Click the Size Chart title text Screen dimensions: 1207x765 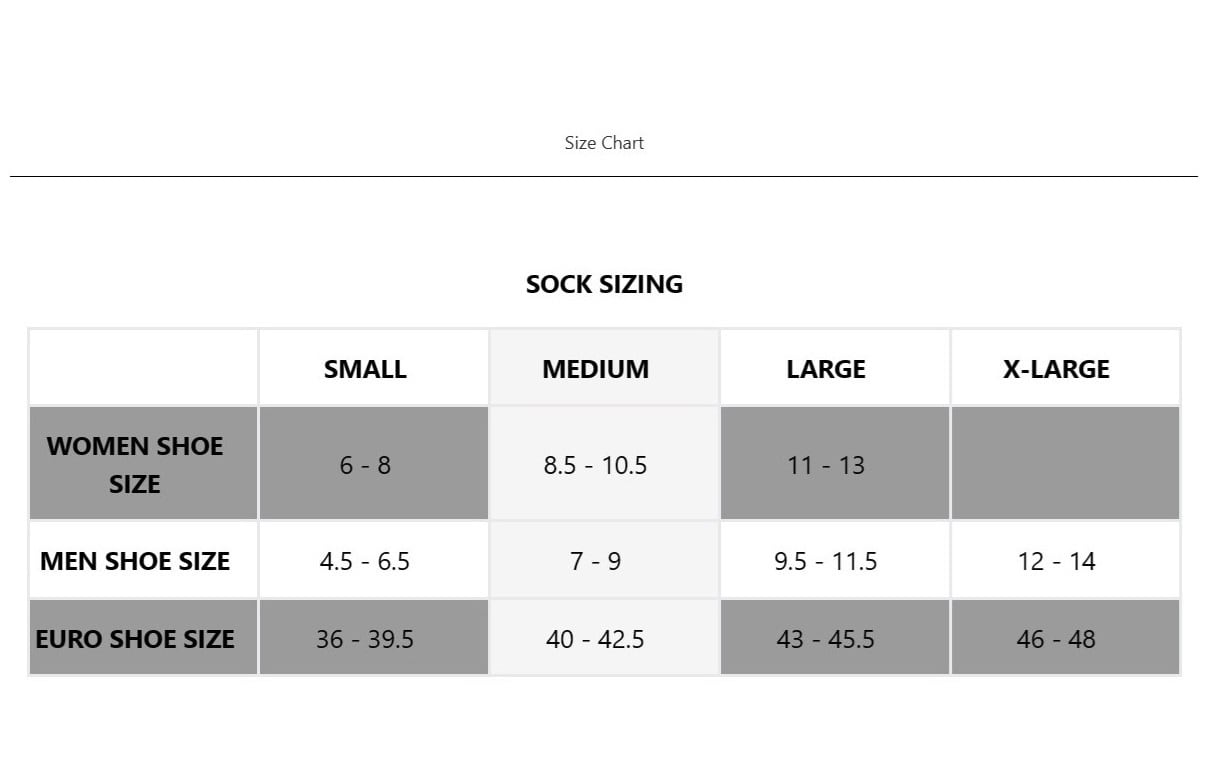click(604, 143)
